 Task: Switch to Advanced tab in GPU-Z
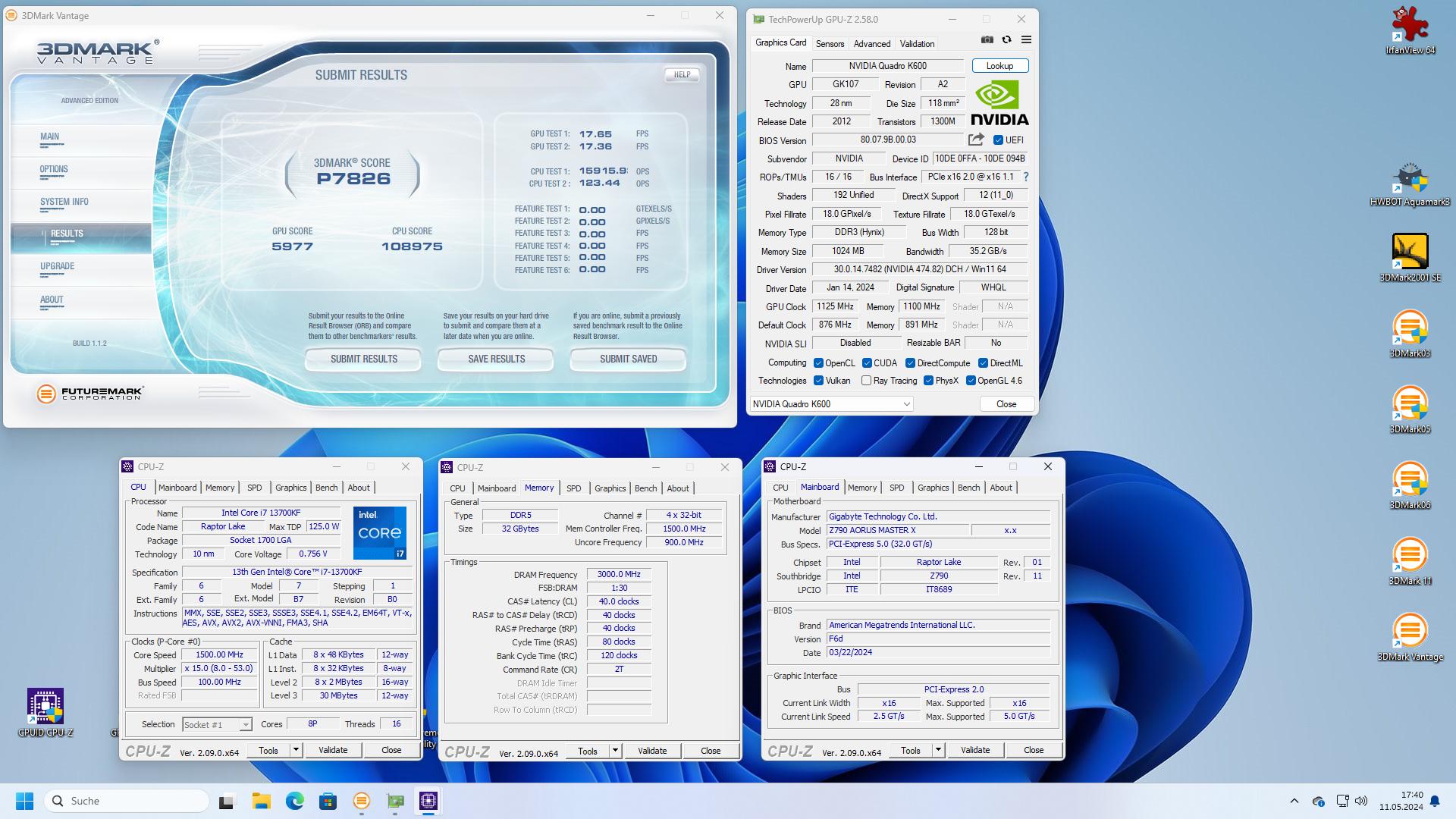872,44
